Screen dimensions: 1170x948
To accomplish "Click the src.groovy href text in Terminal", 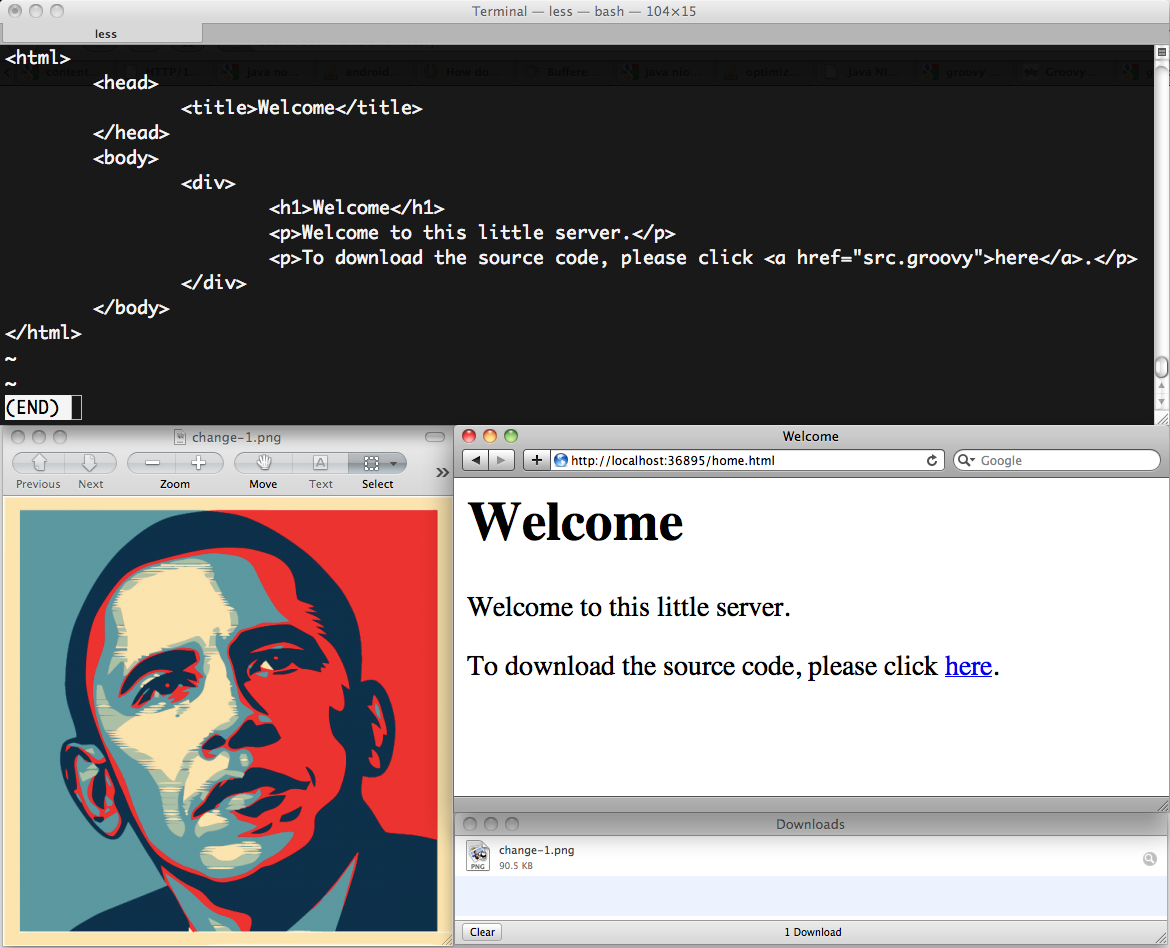I will pos(918,258).
